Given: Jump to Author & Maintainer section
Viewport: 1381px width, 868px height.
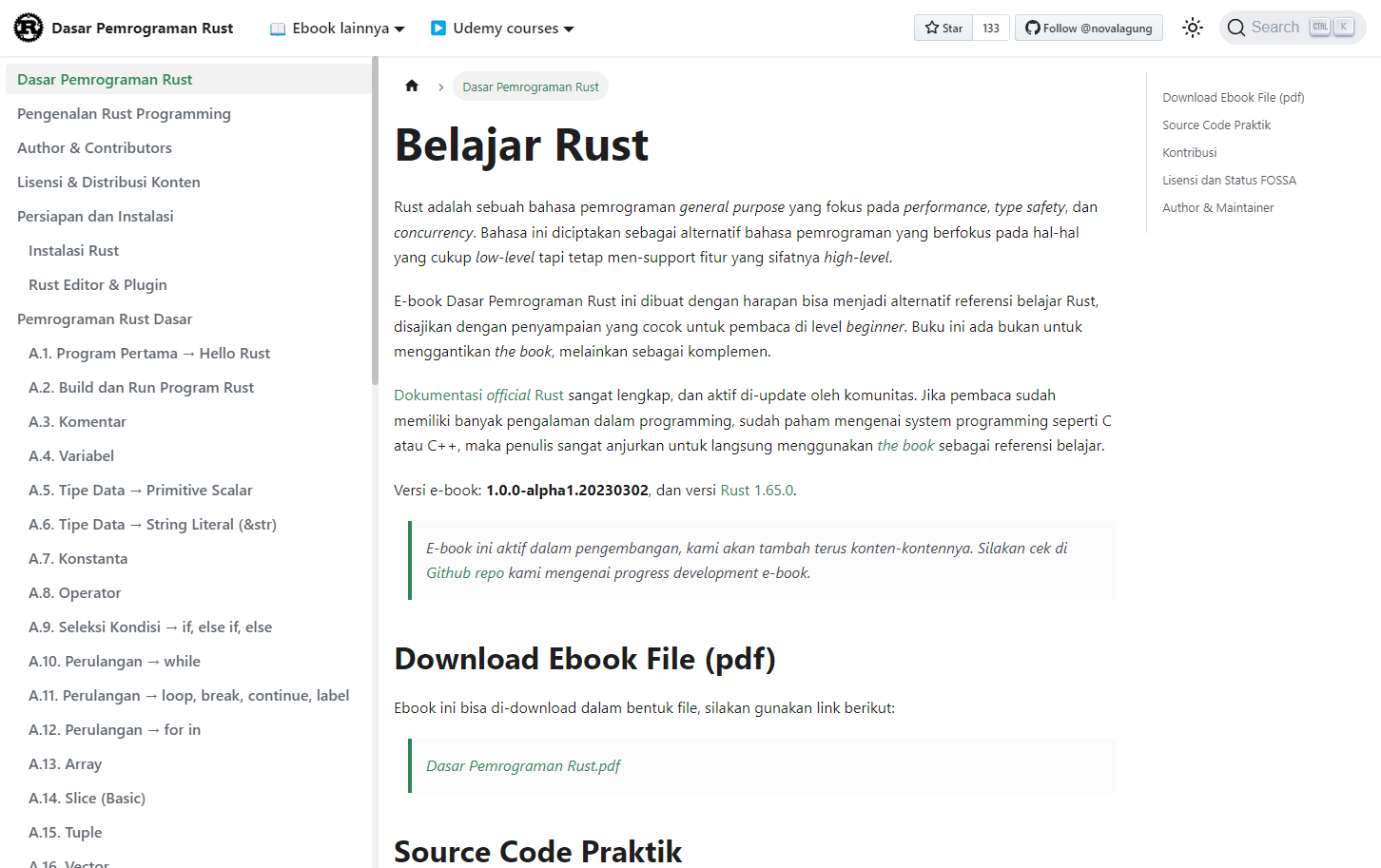Looking at the screenshot, I should (x=1218, y=207).
